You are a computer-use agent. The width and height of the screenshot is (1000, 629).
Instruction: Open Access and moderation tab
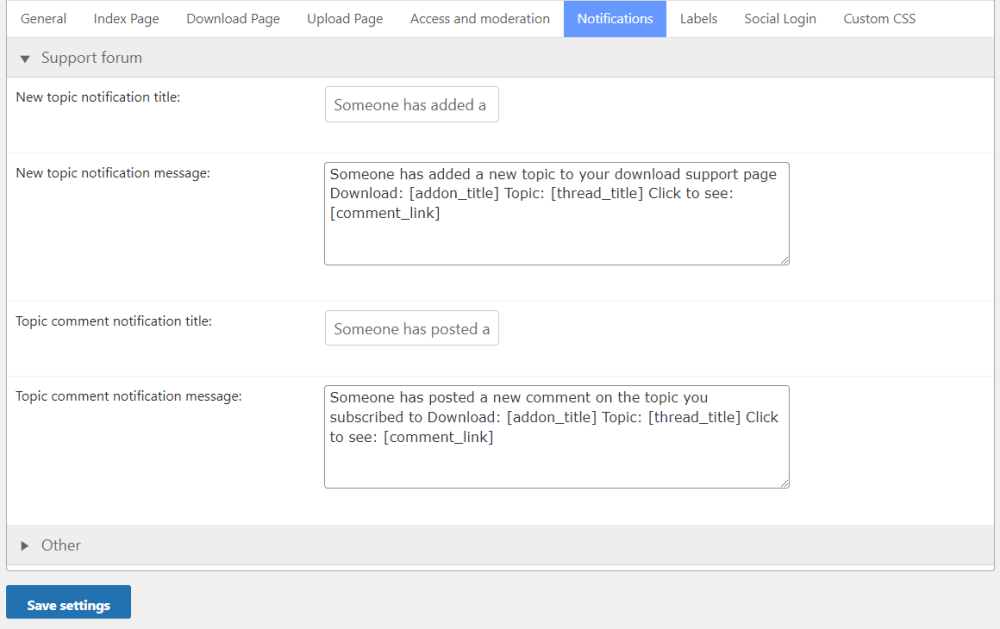point(480,19)
